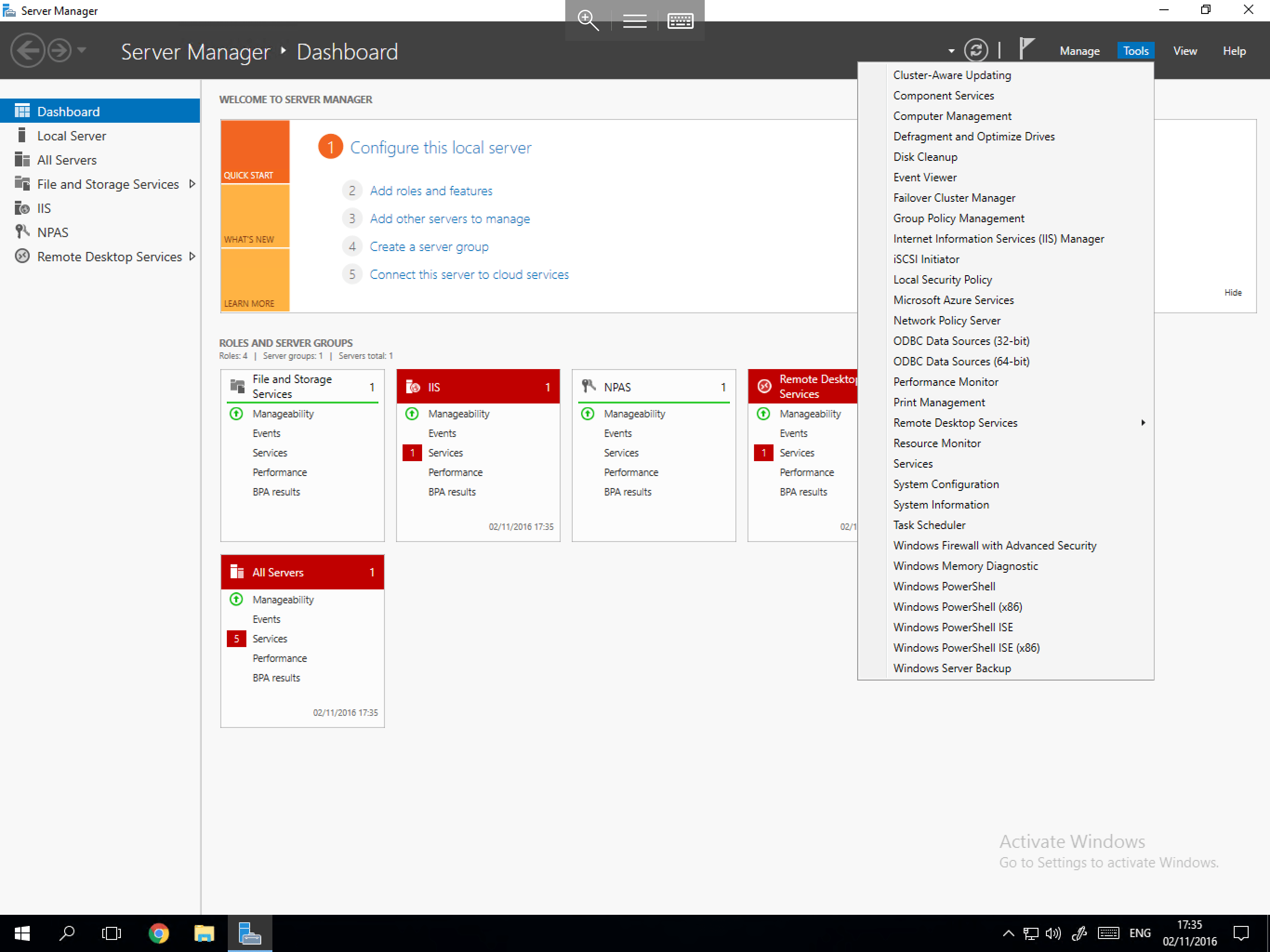Click the back navigation arrow

pyautogui.click(x=27, y=51)
